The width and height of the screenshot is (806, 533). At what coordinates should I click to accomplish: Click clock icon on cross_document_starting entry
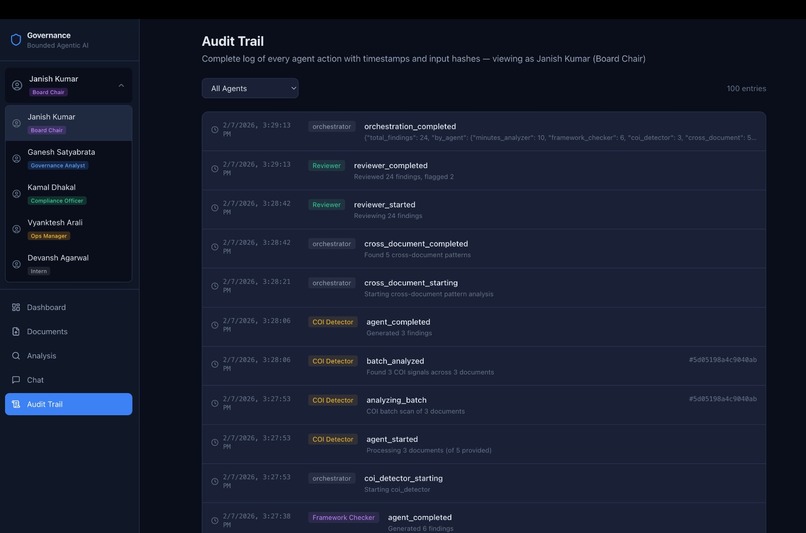[x=215, y=286]
